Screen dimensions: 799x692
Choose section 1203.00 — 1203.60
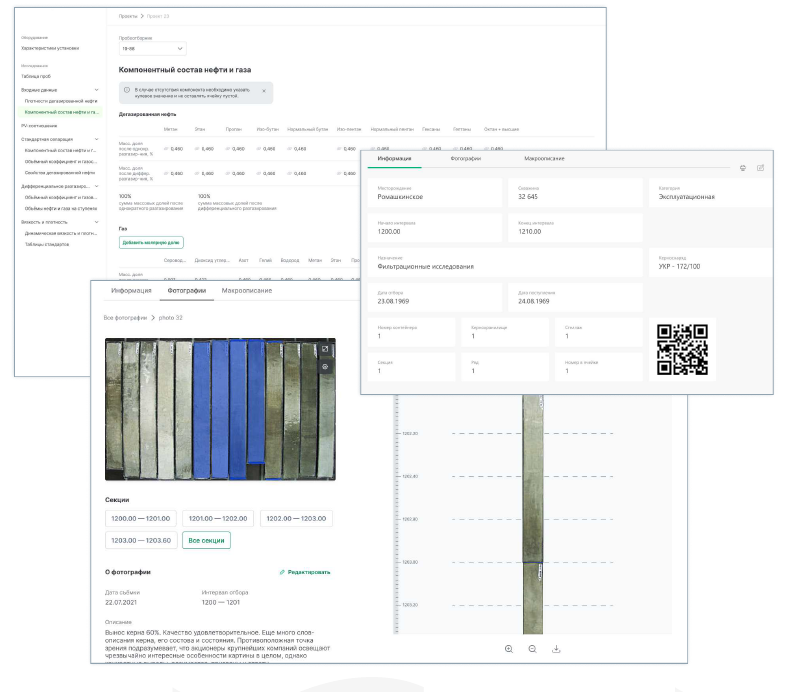coord(140,540)
